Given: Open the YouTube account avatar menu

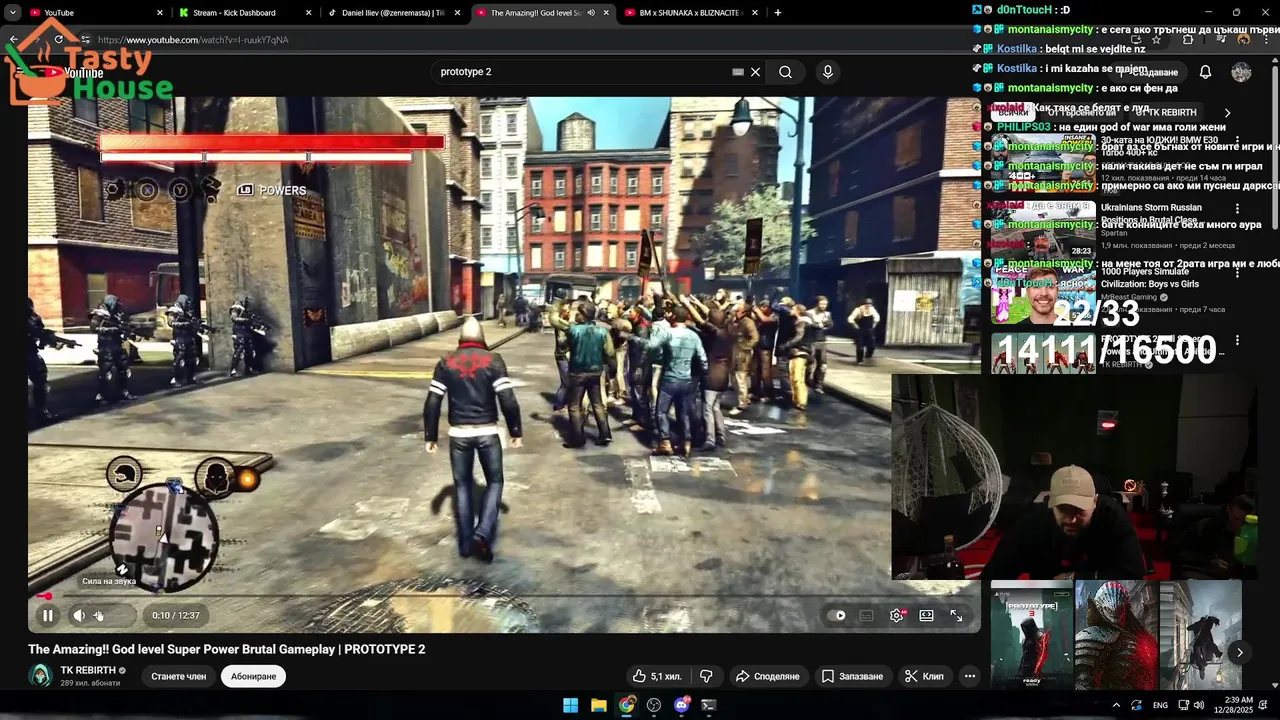Looking at the screenshot, I should (1241, 72).
